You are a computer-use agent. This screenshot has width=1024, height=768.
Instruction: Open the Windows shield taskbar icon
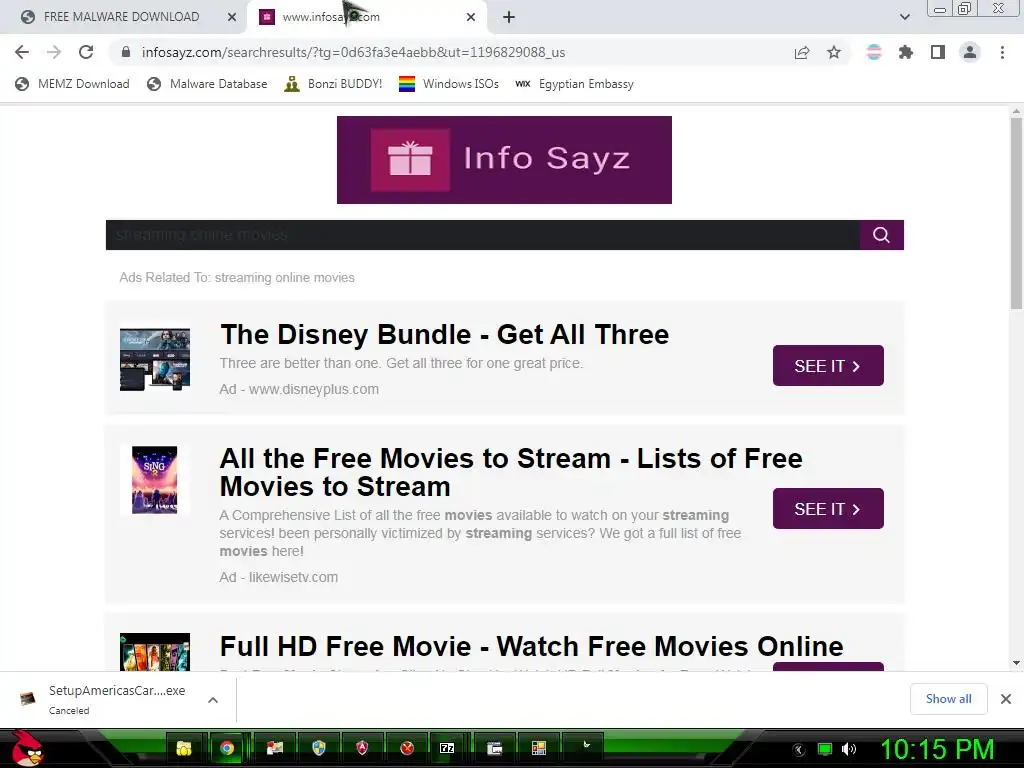(x=319, y=748)
